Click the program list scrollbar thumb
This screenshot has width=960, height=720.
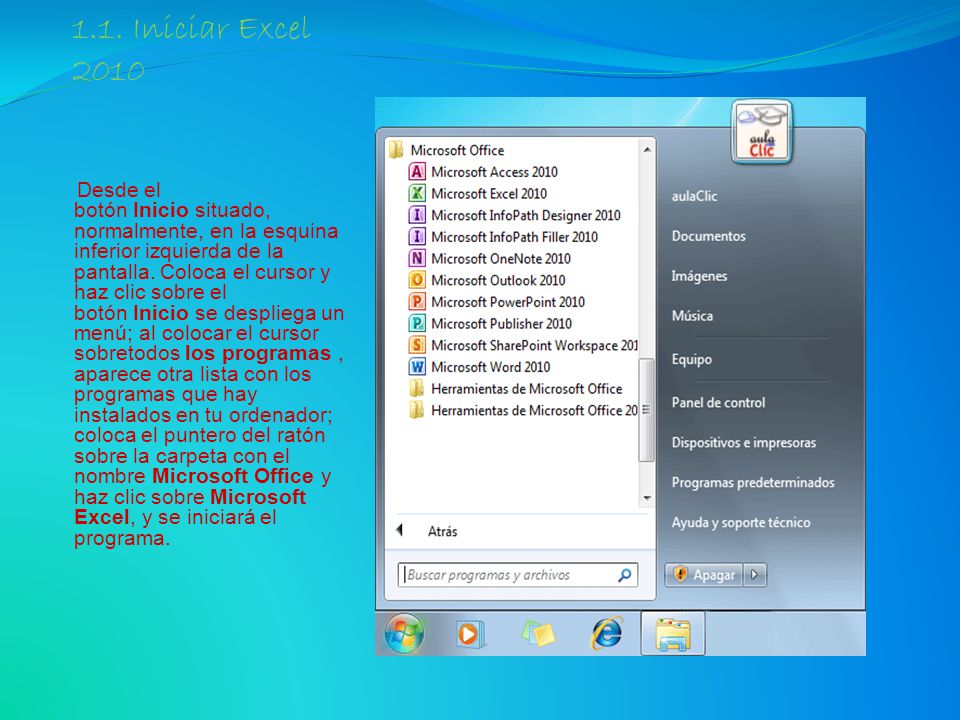(647, 410)
